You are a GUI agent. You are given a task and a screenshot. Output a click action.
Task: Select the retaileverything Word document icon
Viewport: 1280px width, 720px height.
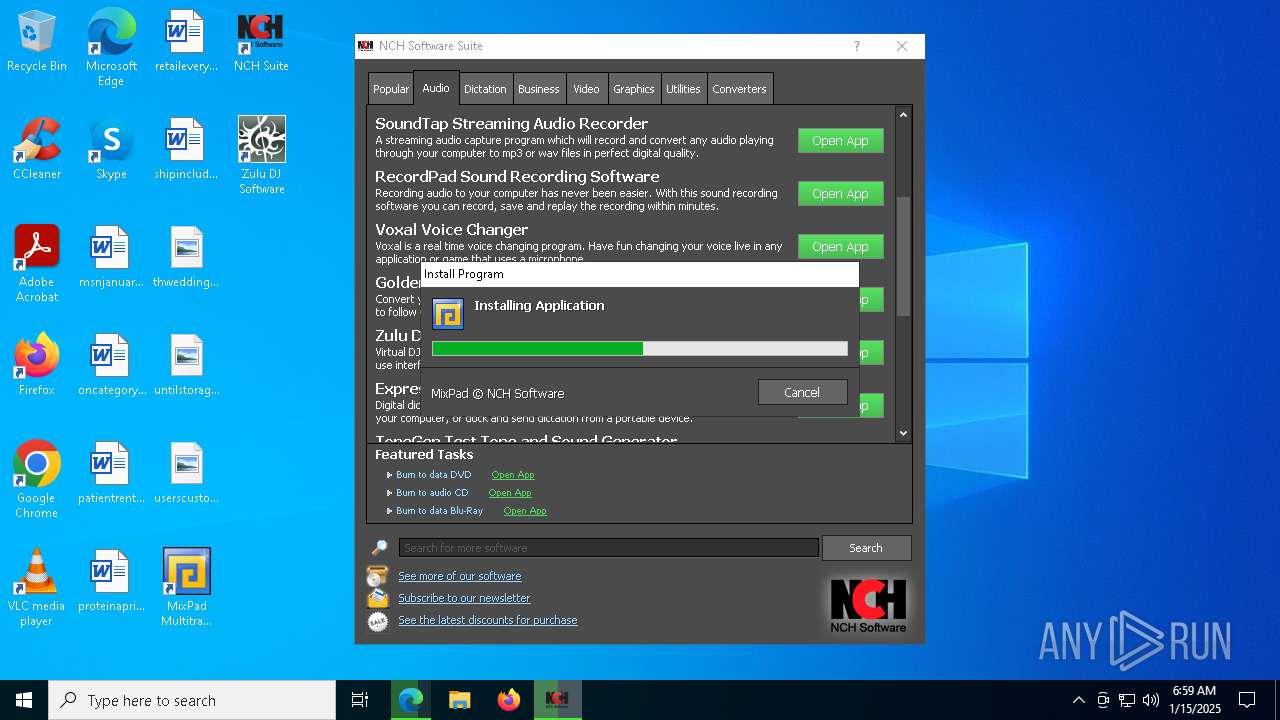pyautogui.click(x=186, y=42)
